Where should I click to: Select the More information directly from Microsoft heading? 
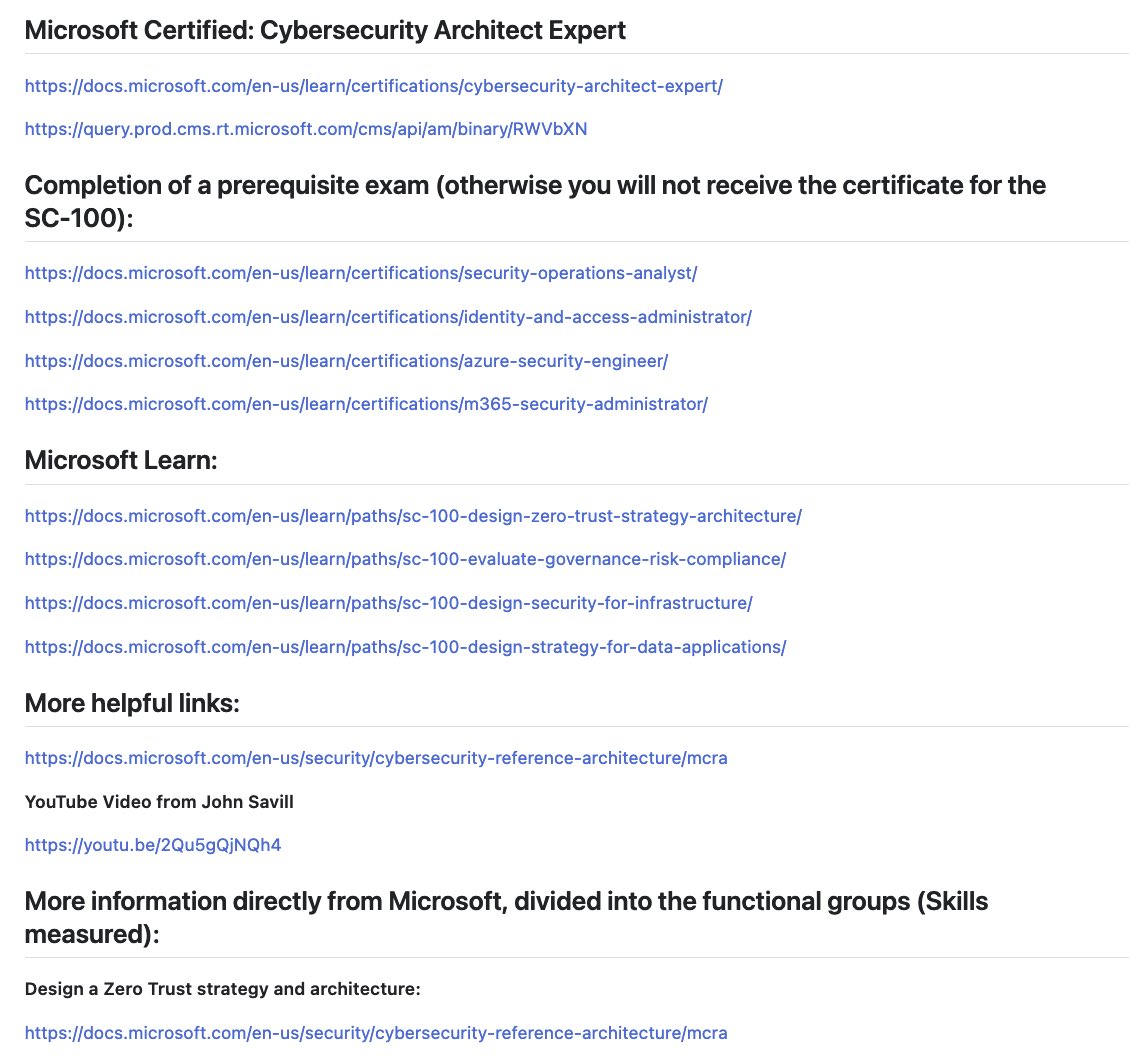pyautogui.click(x=506, y=918)
